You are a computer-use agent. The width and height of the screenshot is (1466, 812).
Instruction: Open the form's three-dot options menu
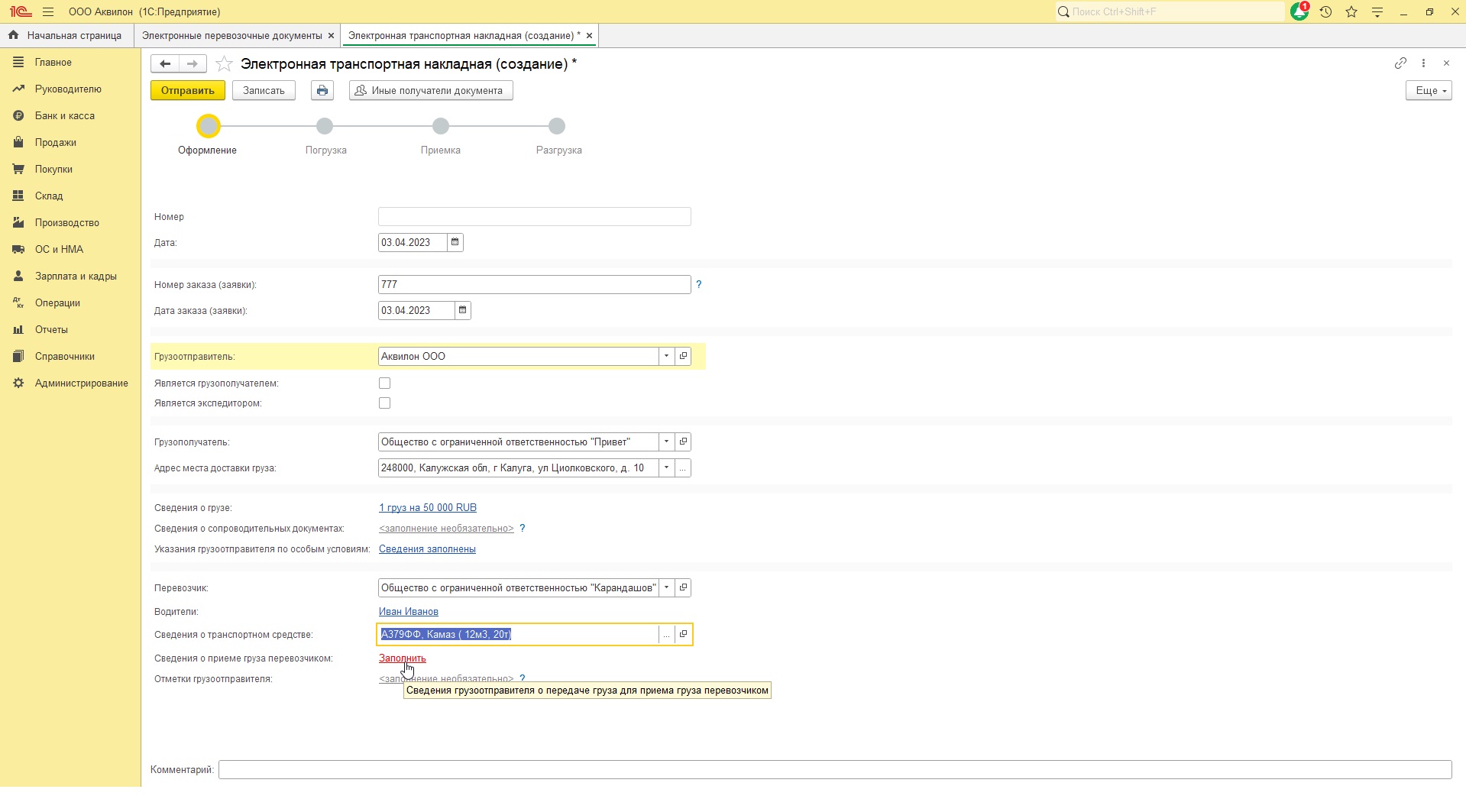pyautogui.click(x=1423, y=63)
